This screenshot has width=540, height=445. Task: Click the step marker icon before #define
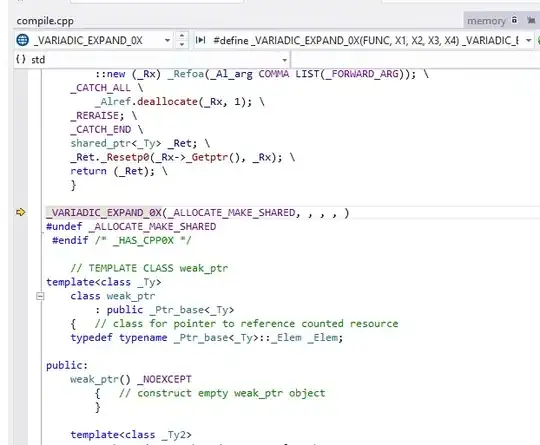pos(200,40)
